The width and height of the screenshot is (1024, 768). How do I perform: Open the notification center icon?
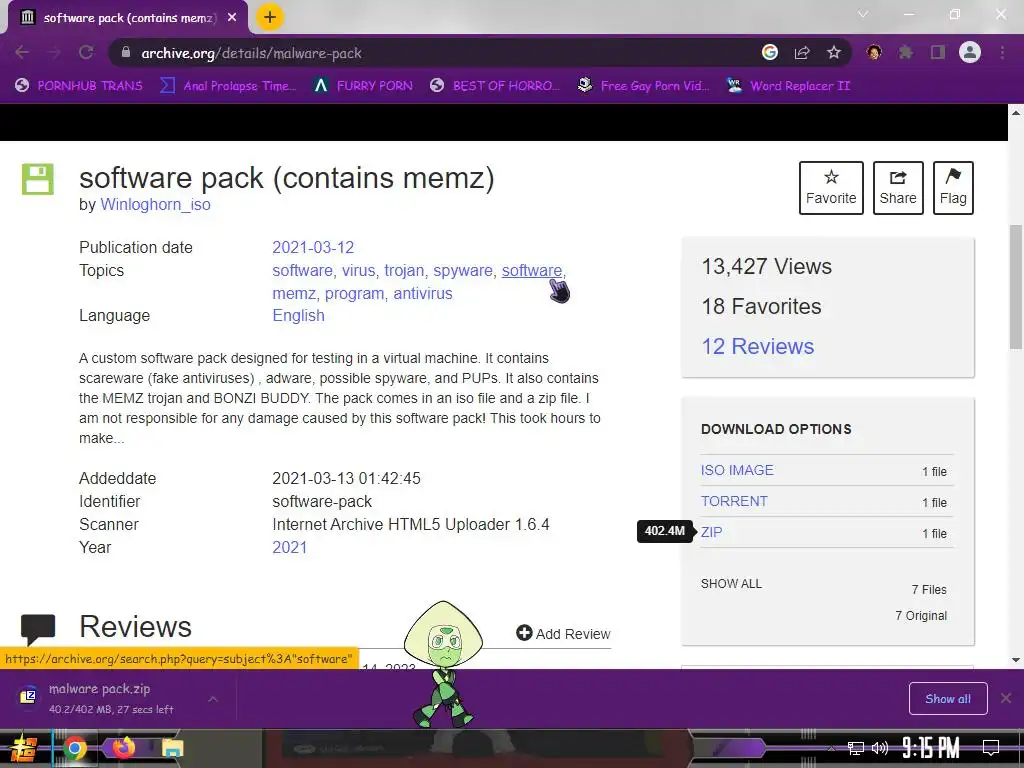coord(991,747)
